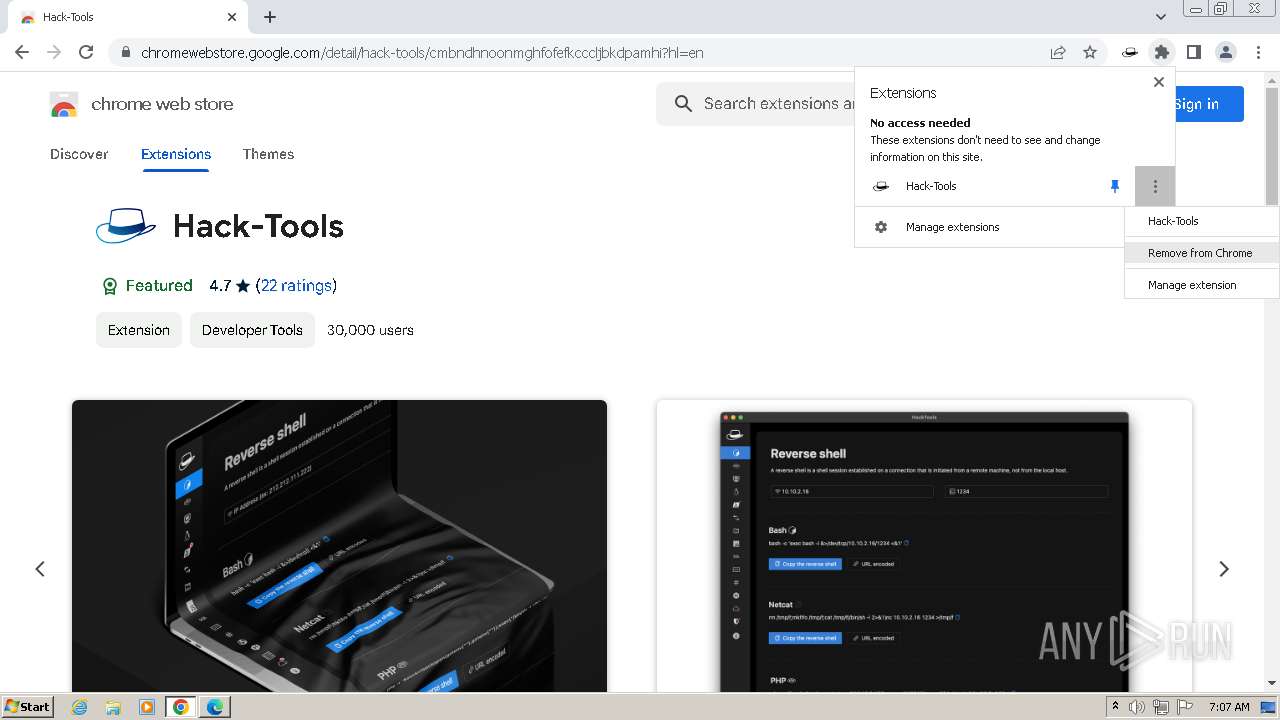Open File Explorer from the taskbar
1280x720 pixels.
[x=113, y=707]
